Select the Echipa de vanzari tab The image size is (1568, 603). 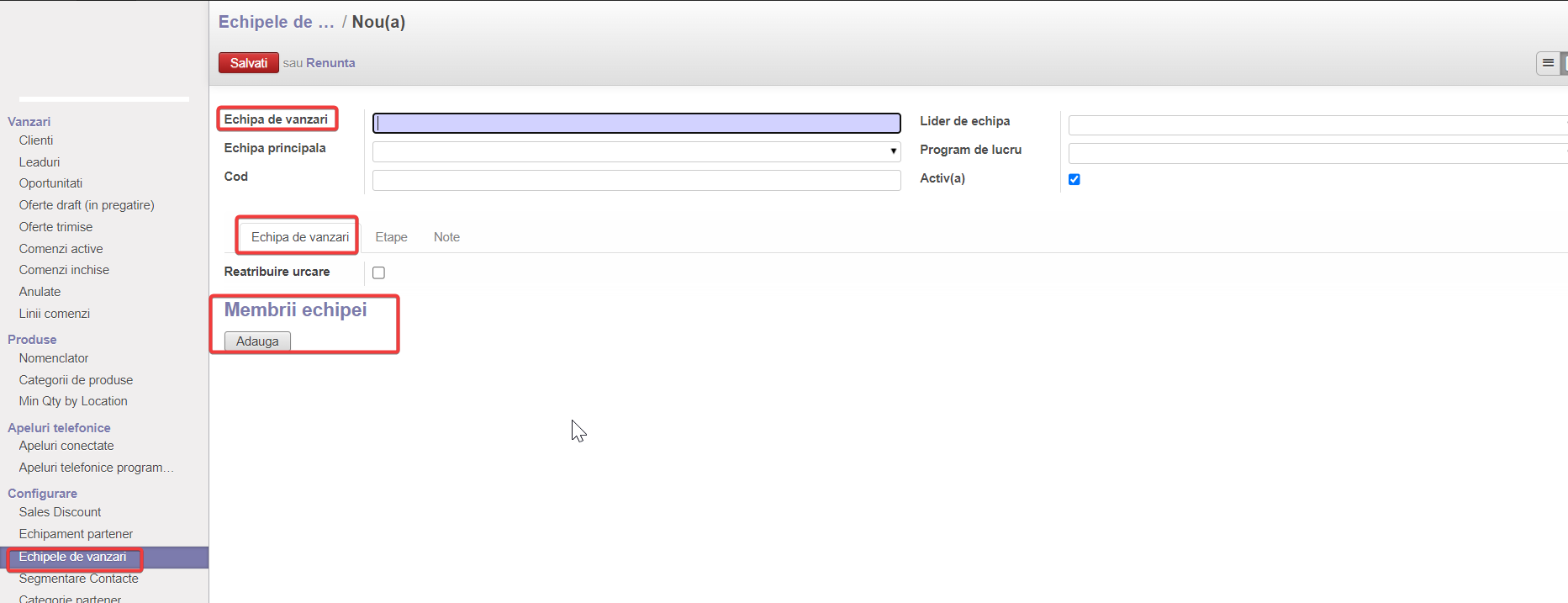pos(299,237)
